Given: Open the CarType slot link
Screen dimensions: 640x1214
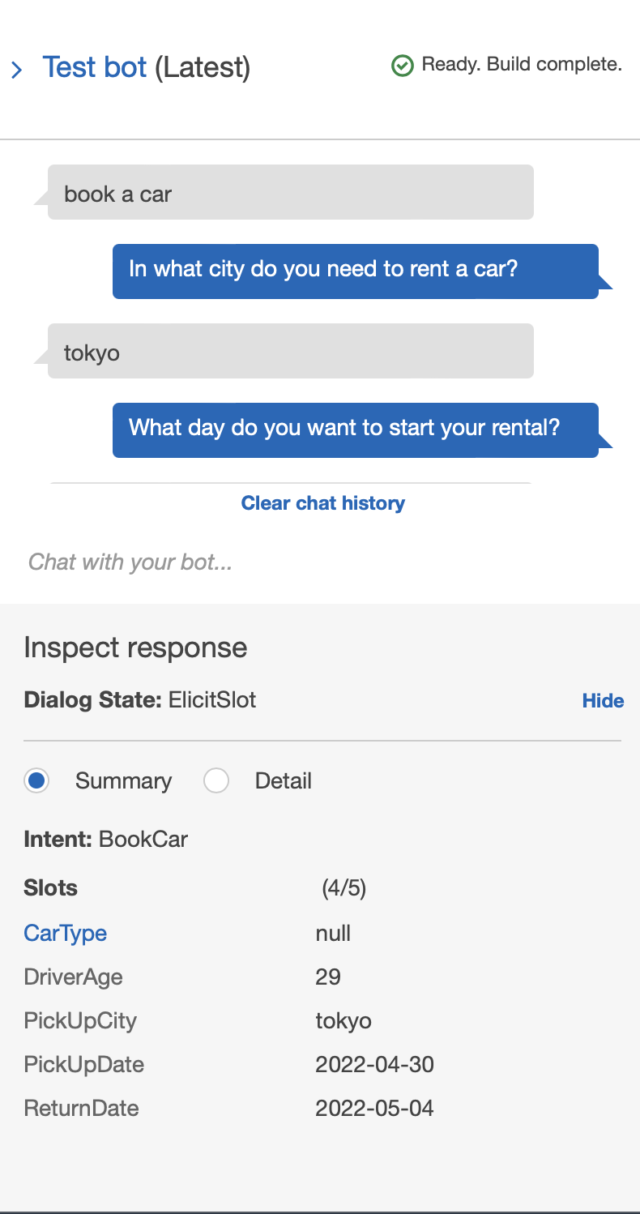Looking at the screenshot, I should [65, 933].
